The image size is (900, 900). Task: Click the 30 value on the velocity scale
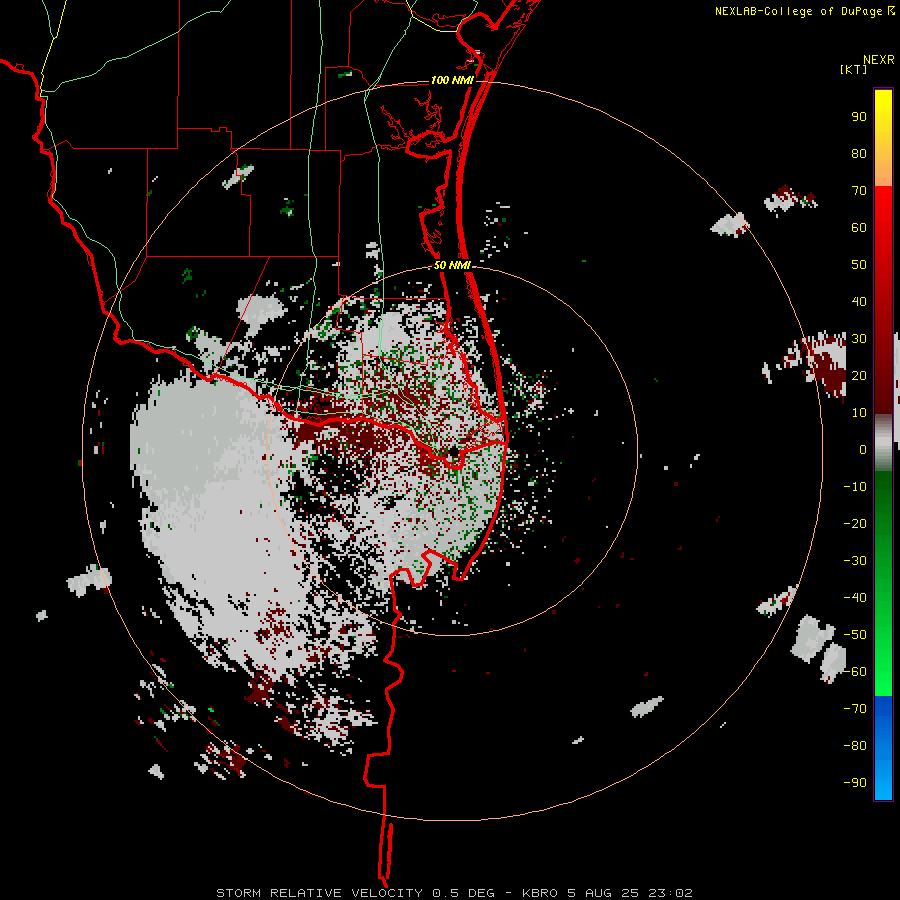pos(859,339)
